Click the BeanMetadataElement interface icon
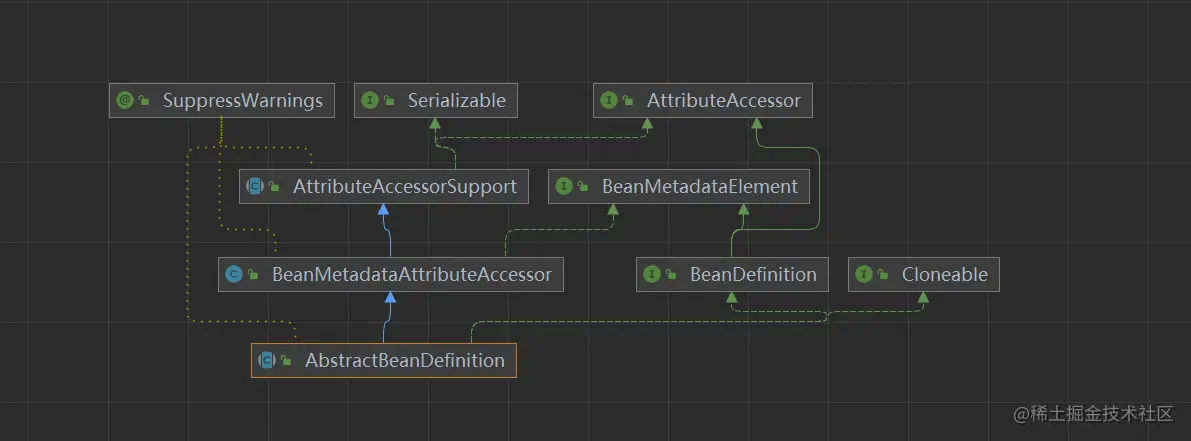 coord(564,186)
